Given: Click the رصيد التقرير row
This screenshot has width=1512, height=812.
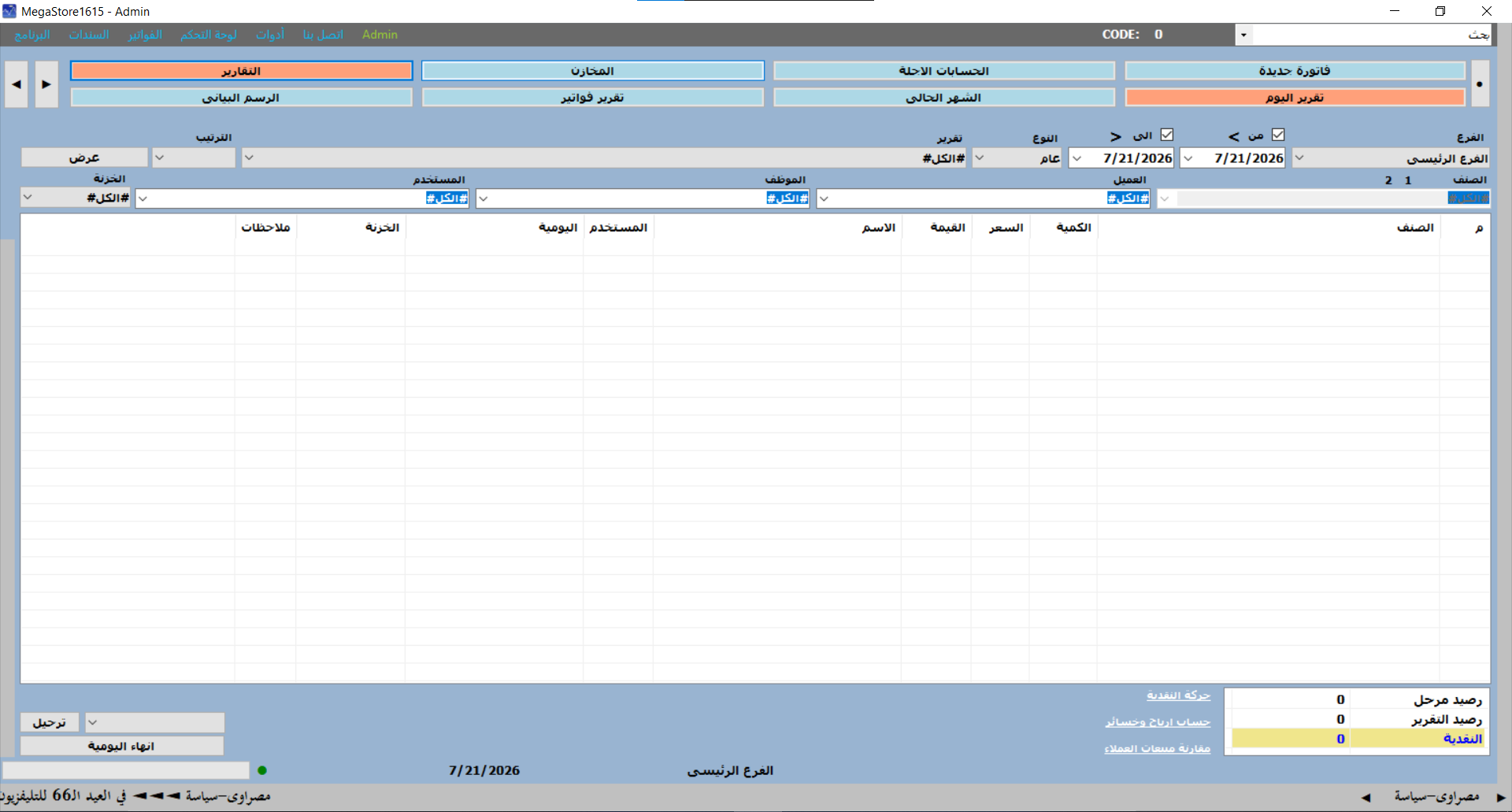Looking at the screenshot, I should coord(1358,719).
